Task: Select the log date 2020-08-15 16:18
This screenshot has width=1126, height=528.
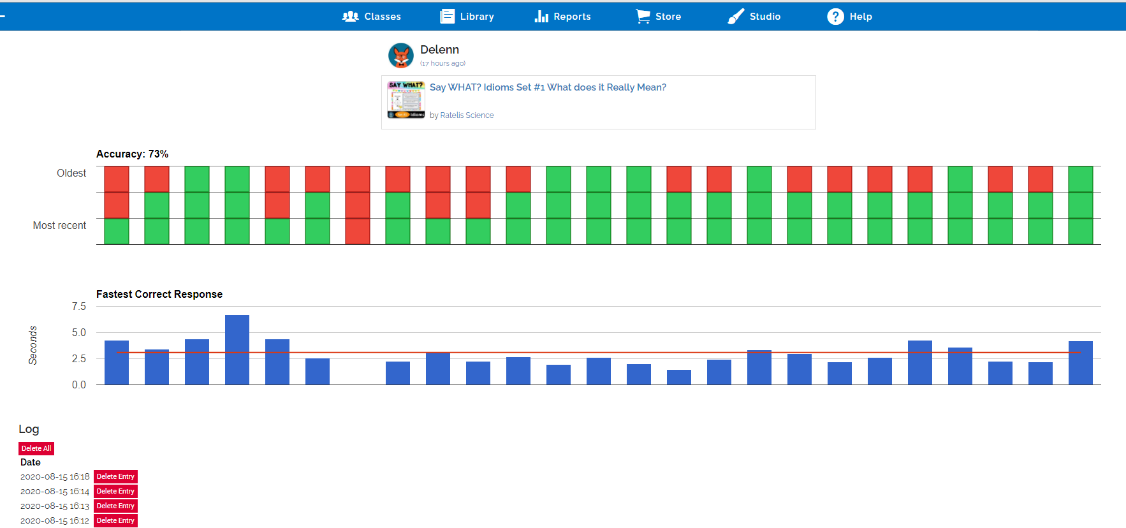Action: [55, 476]
